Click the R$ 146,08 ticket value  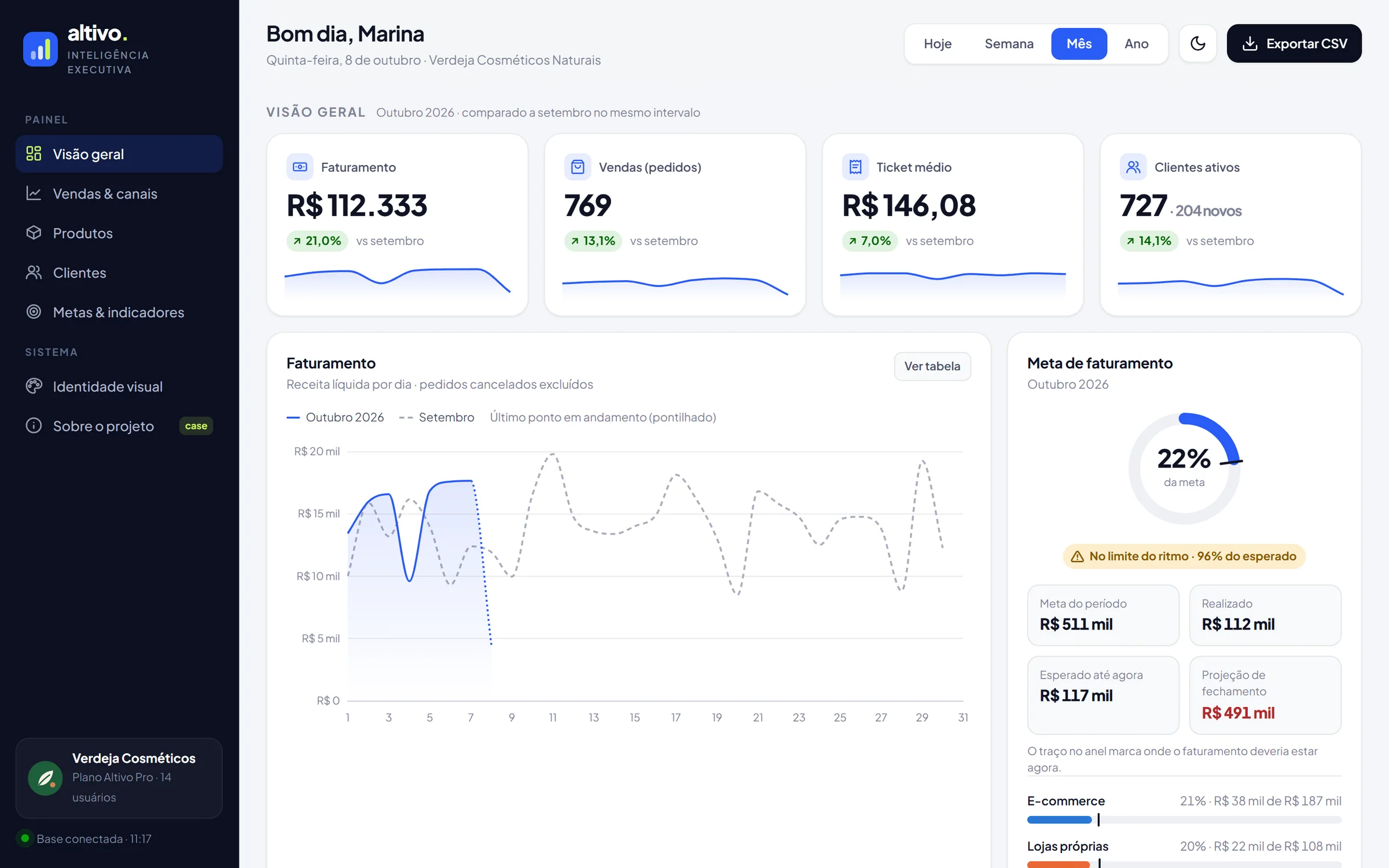pos(909,205)
